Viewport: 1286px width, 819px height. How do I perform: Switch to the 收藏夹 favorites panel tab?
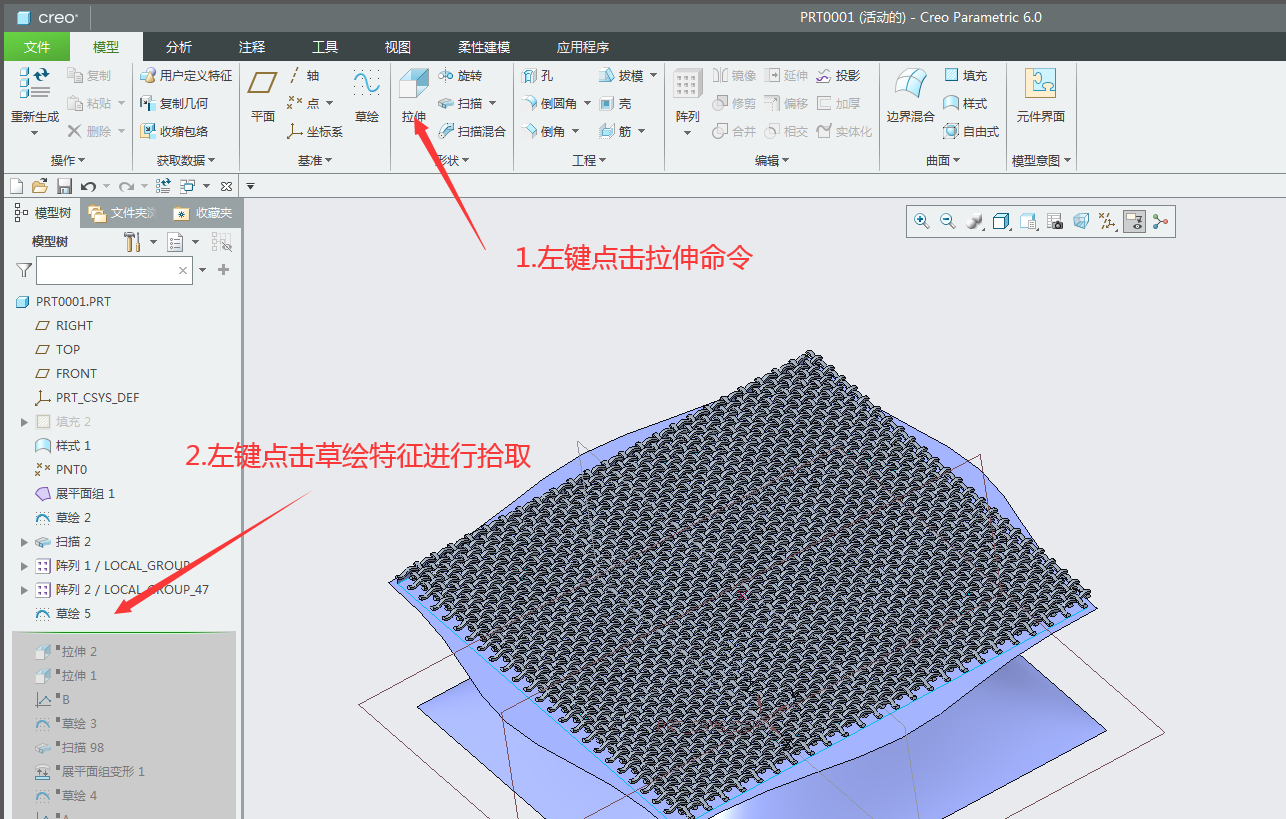click(x=203, y=213)
